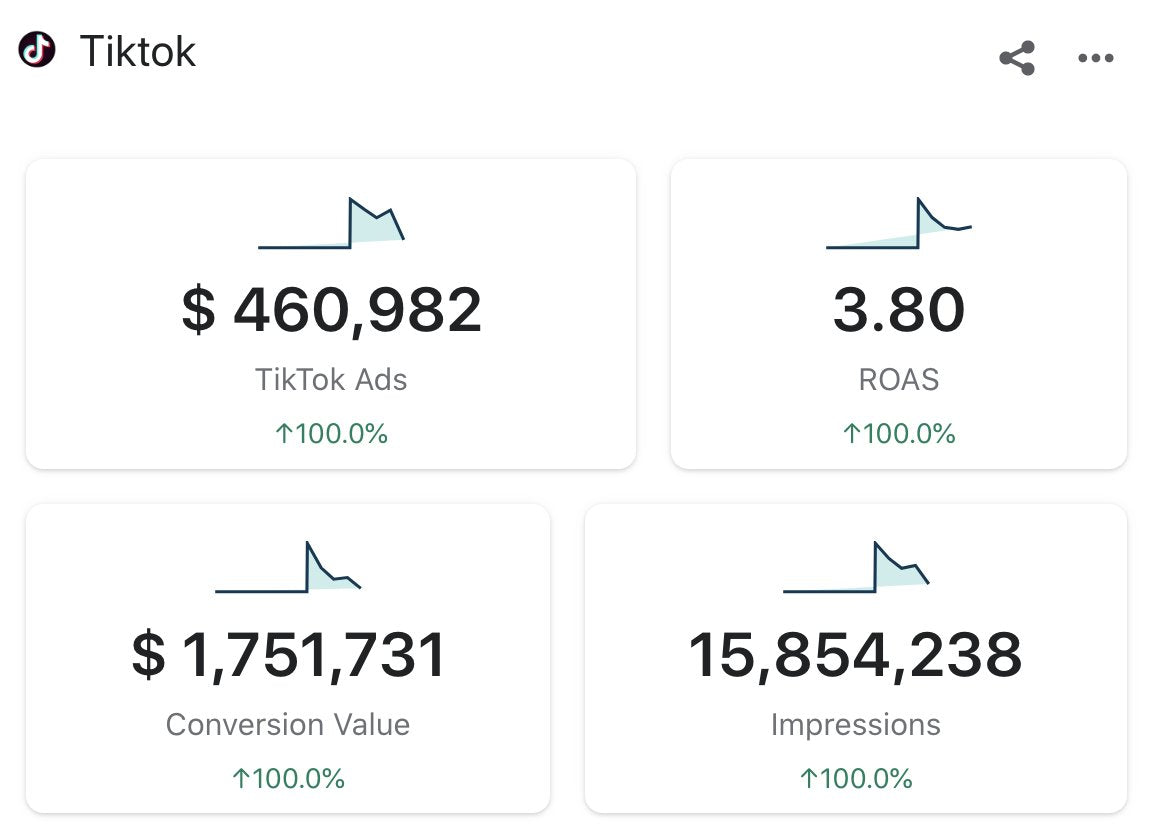Click the TikTok Ads metric label

(x=331, y=380)
